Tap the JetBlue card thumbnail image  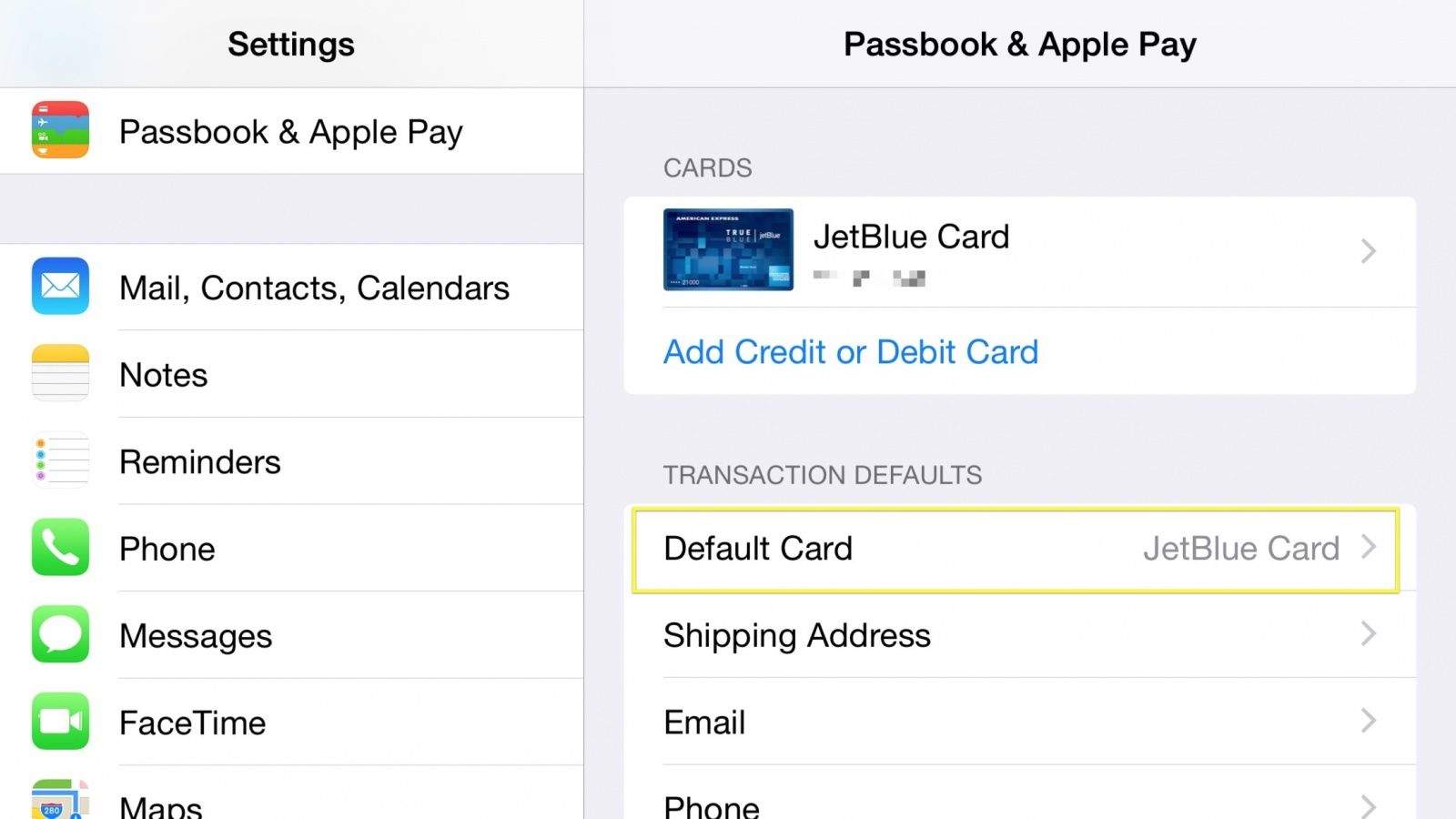click(728, 249)
